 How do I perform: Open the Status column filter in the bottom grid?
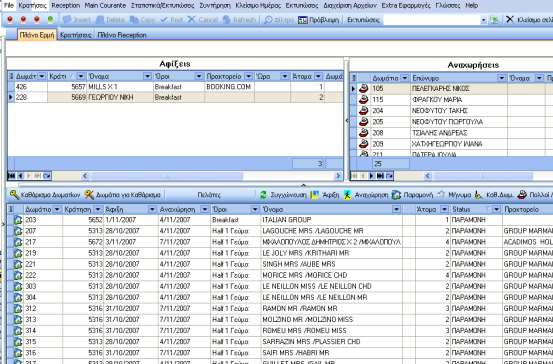[x=496, y=210]
